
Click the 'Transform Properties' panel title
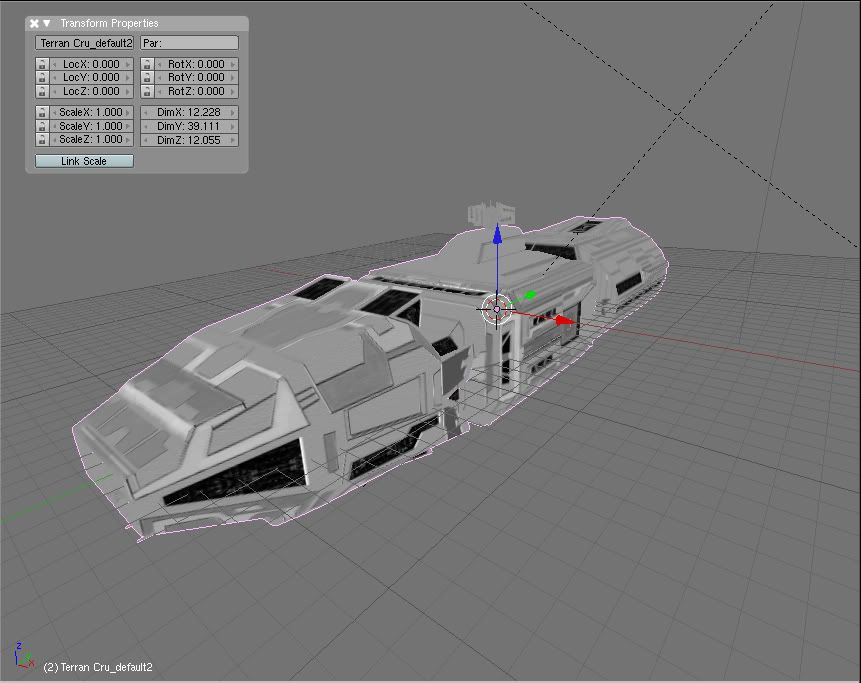109,23
